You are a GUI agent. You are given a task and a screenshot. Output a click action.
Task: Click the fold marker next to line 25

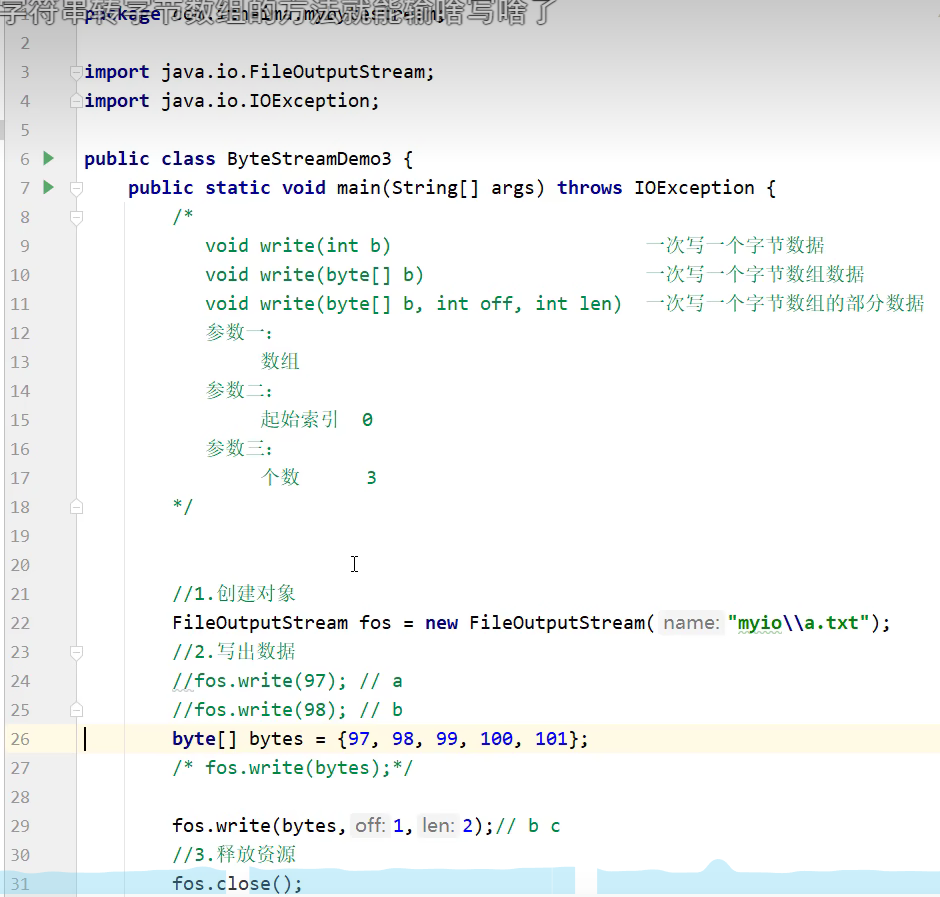click(75, 710)
